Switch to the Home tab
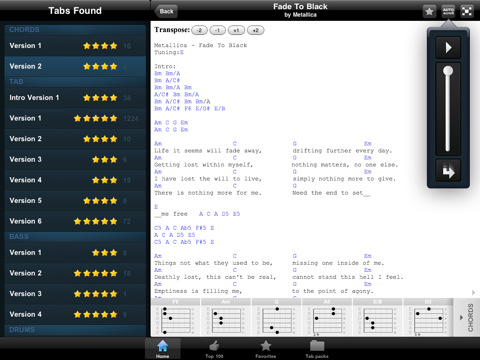Image resolution: width=480 pixels, height=360 pixels. pyautogui.click(x=163, y=349)
